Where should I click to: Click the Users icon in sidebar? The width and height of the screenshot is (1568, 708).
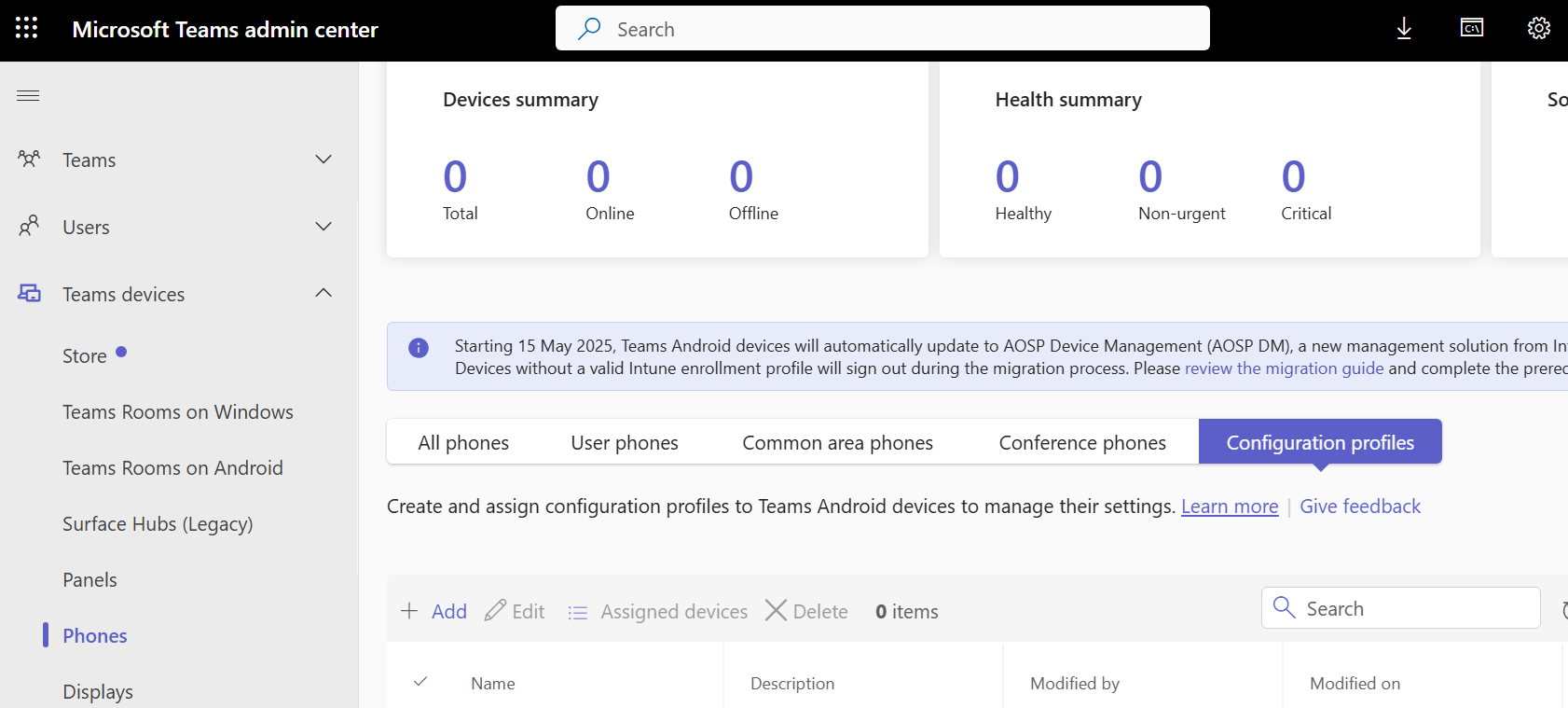tap(29, 226)
